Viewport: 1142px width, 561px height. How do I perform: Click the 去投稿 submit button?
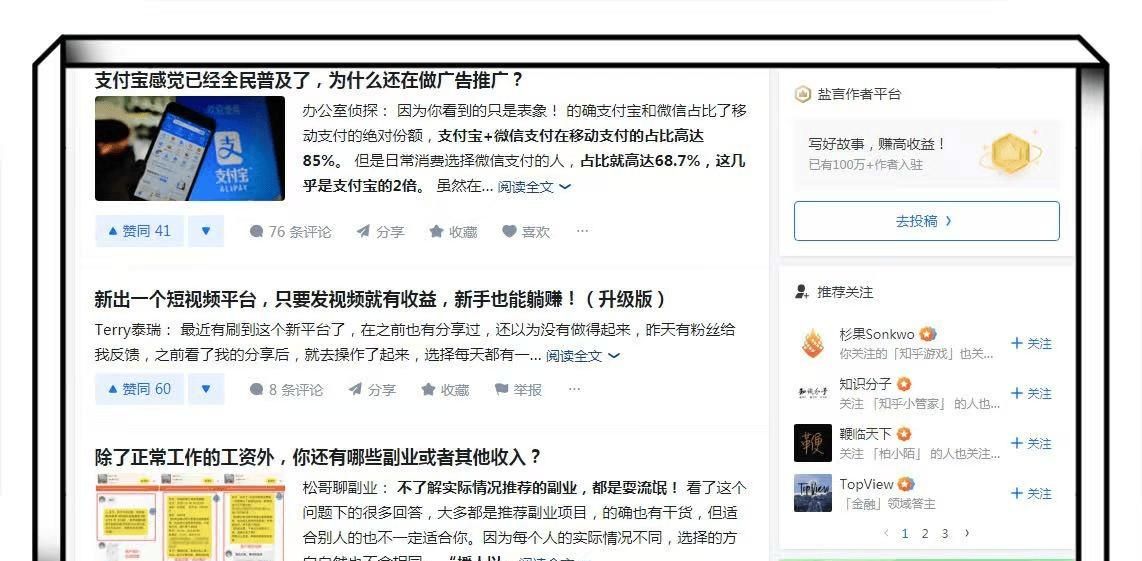tap(926, 221)
